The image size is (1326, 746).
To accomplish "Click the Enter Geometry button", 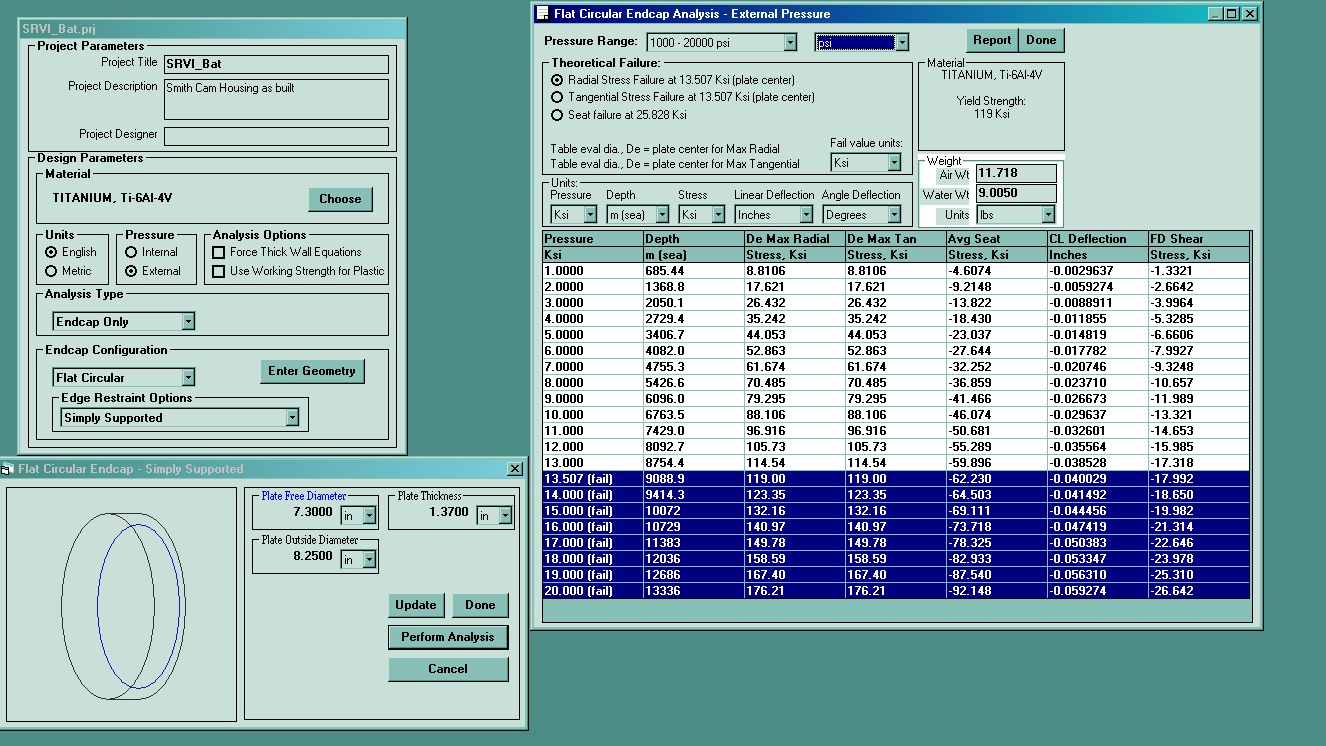I will [312, 371].
